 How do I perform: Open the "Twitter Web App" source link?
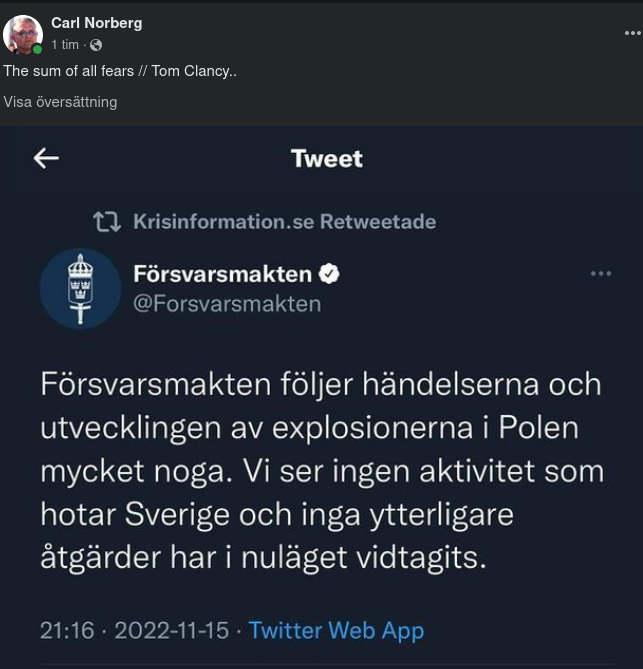[x=336, y=630]
